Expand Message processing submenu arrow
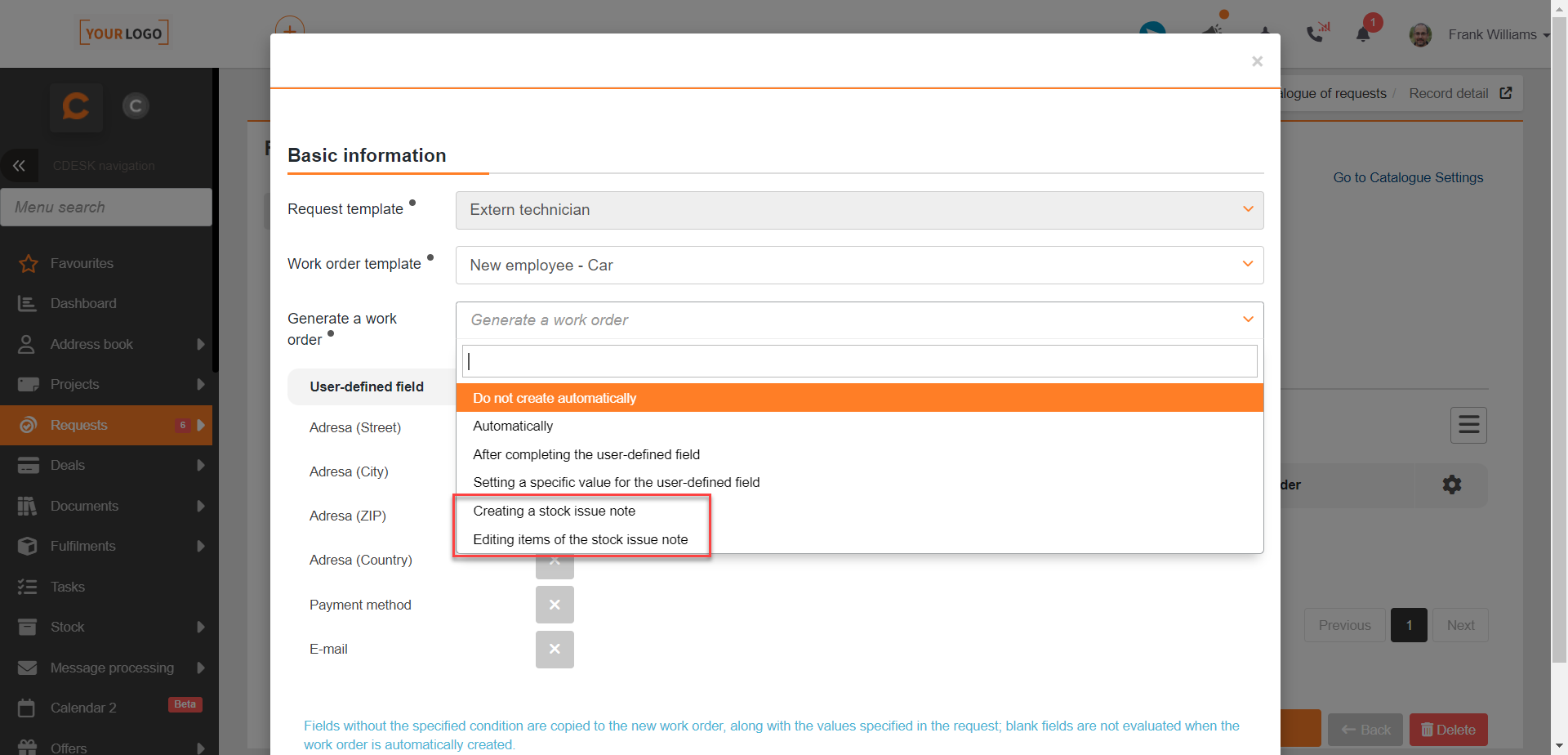The height and width of the screenshot is (755, 1568). [200, 668]
